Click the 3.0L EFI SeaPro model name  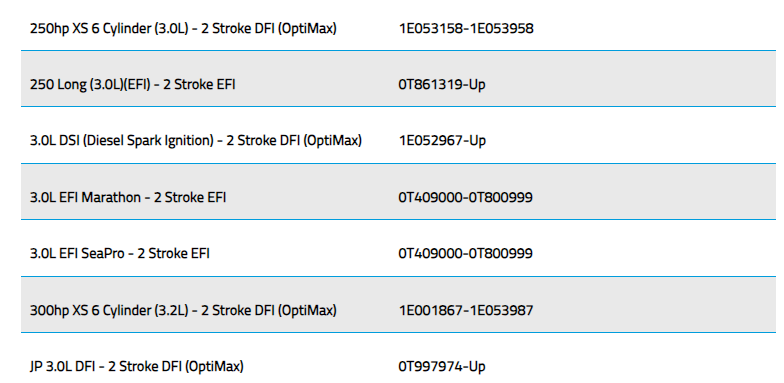(120, 254)
